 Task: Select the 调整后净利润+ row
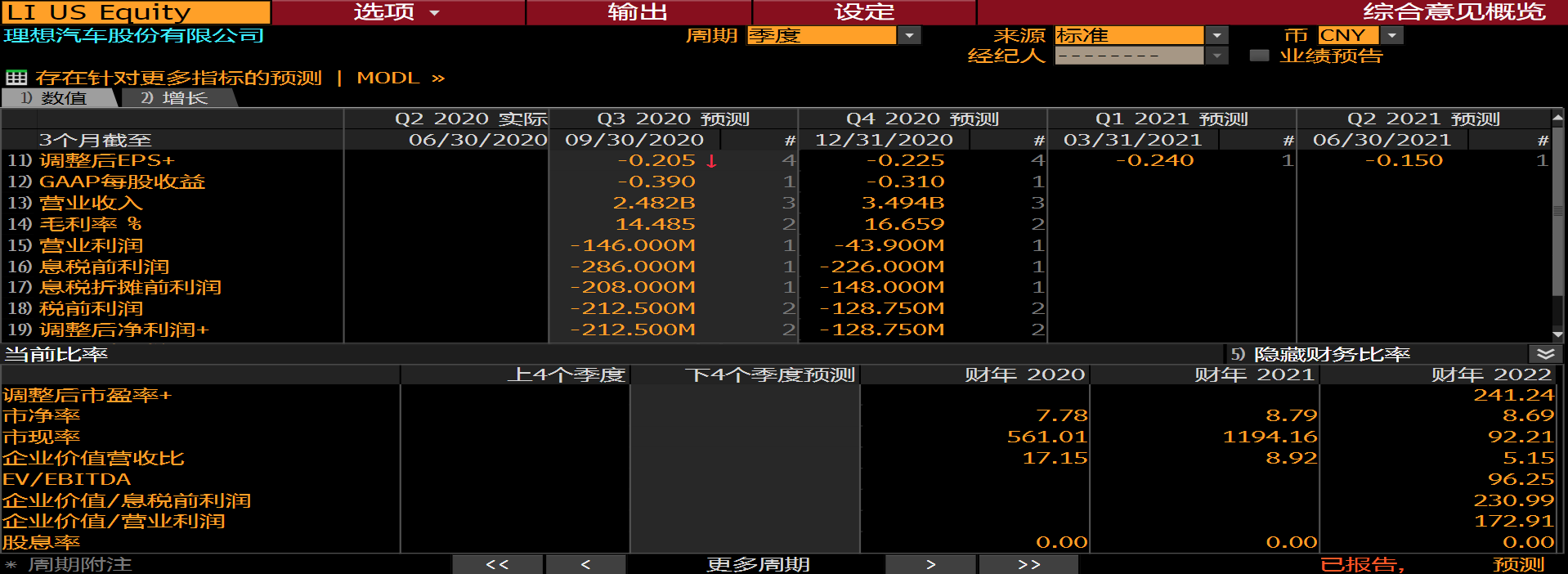tap(124, 330)
